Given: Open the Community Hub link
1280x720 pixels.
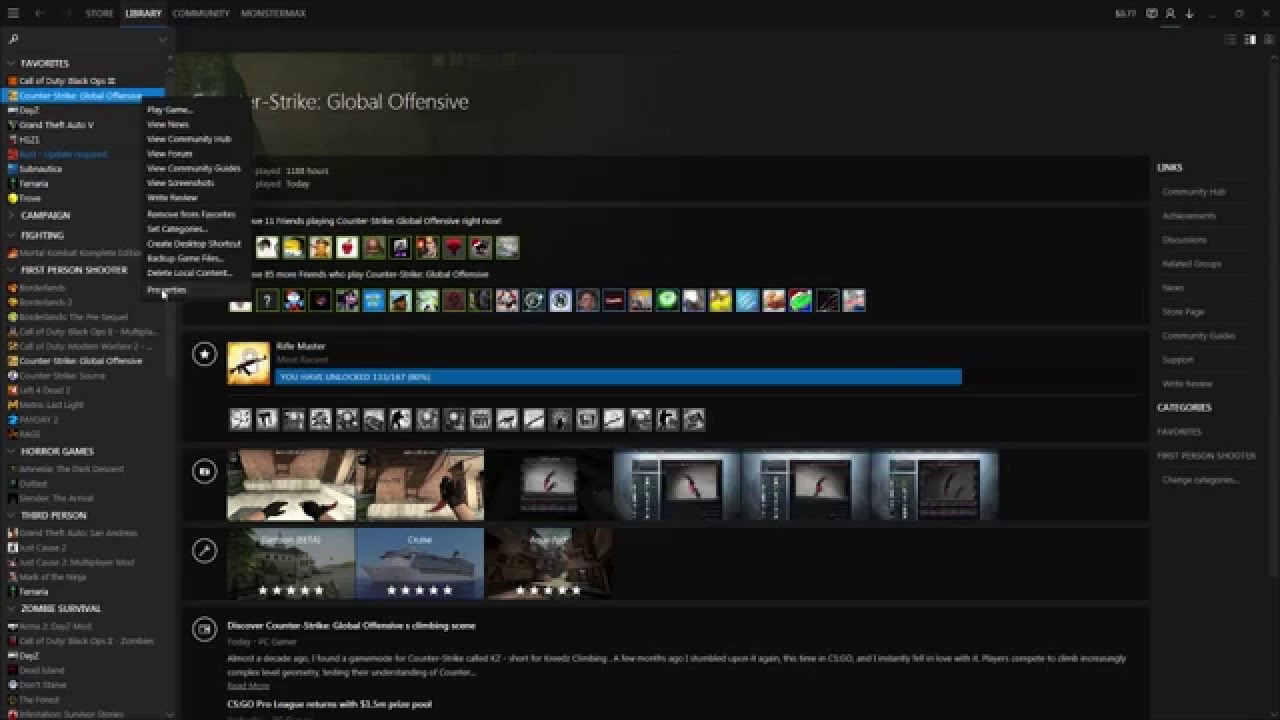Looking at the screenshot, I should click(x=1193, y=192).
